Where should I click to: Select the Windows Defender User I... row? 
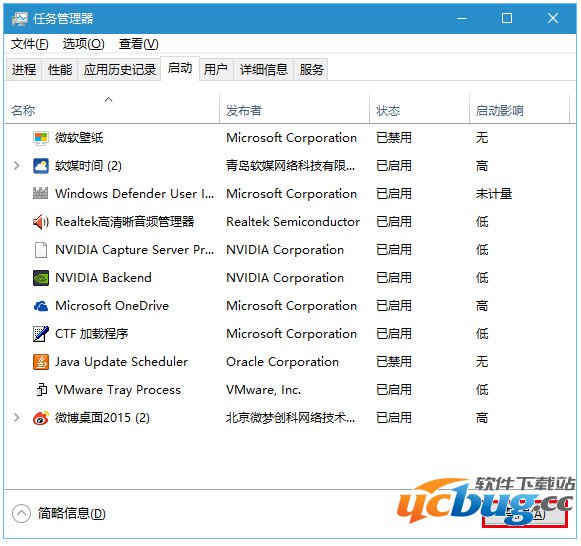coord(135,194)
